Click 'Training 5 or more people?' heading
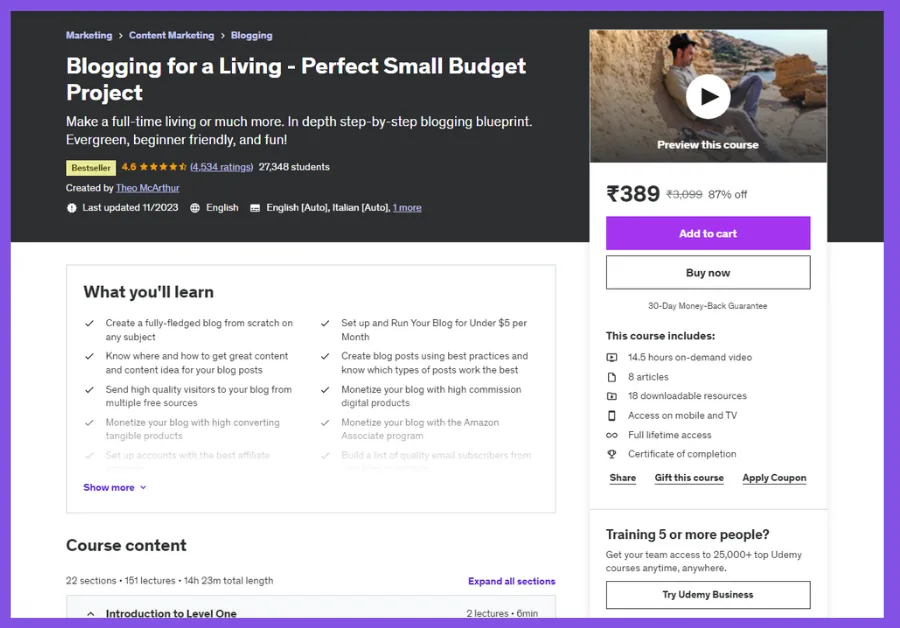 pos(687,535)
